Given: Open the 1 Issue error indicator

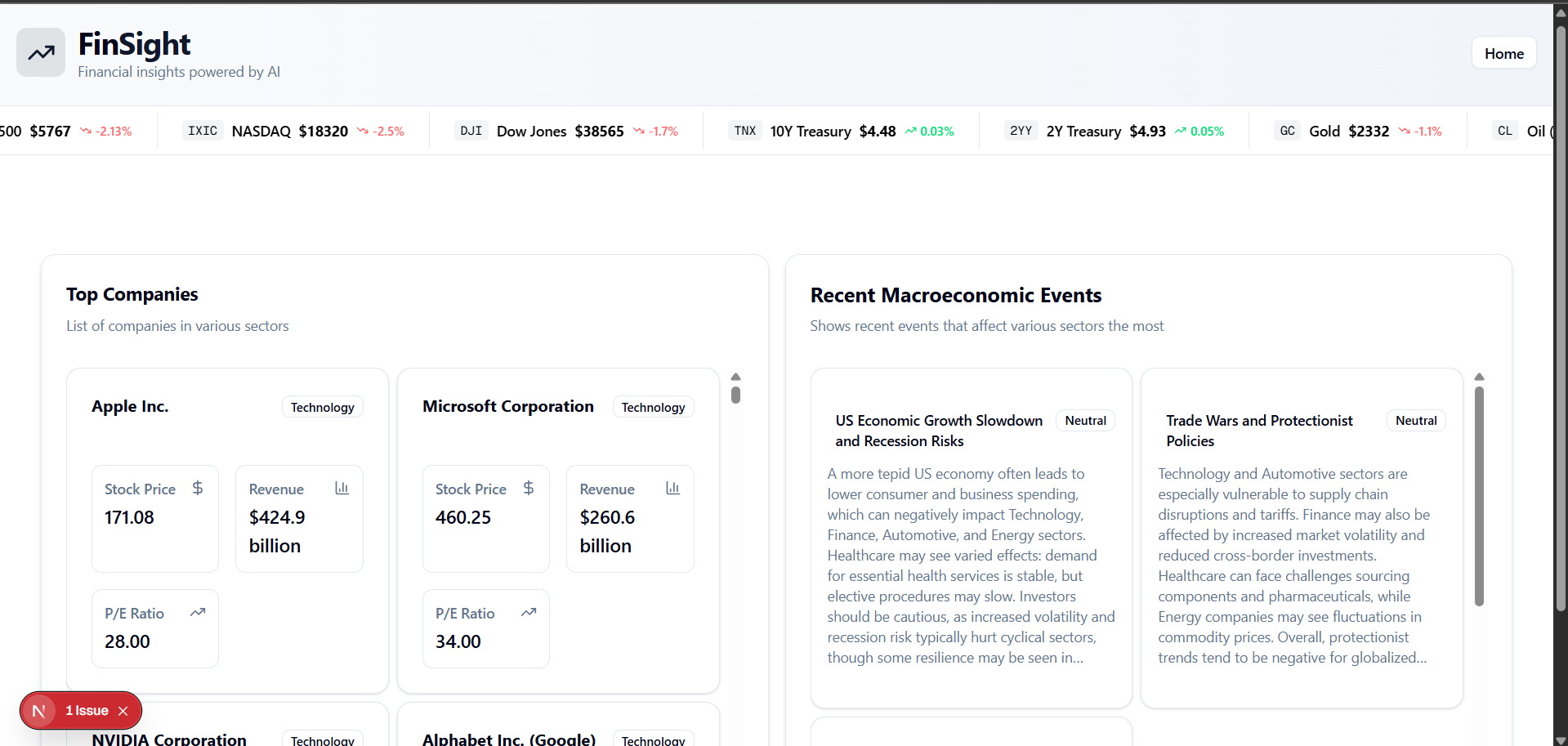Looking at the screenshot, I should [87, 711].
